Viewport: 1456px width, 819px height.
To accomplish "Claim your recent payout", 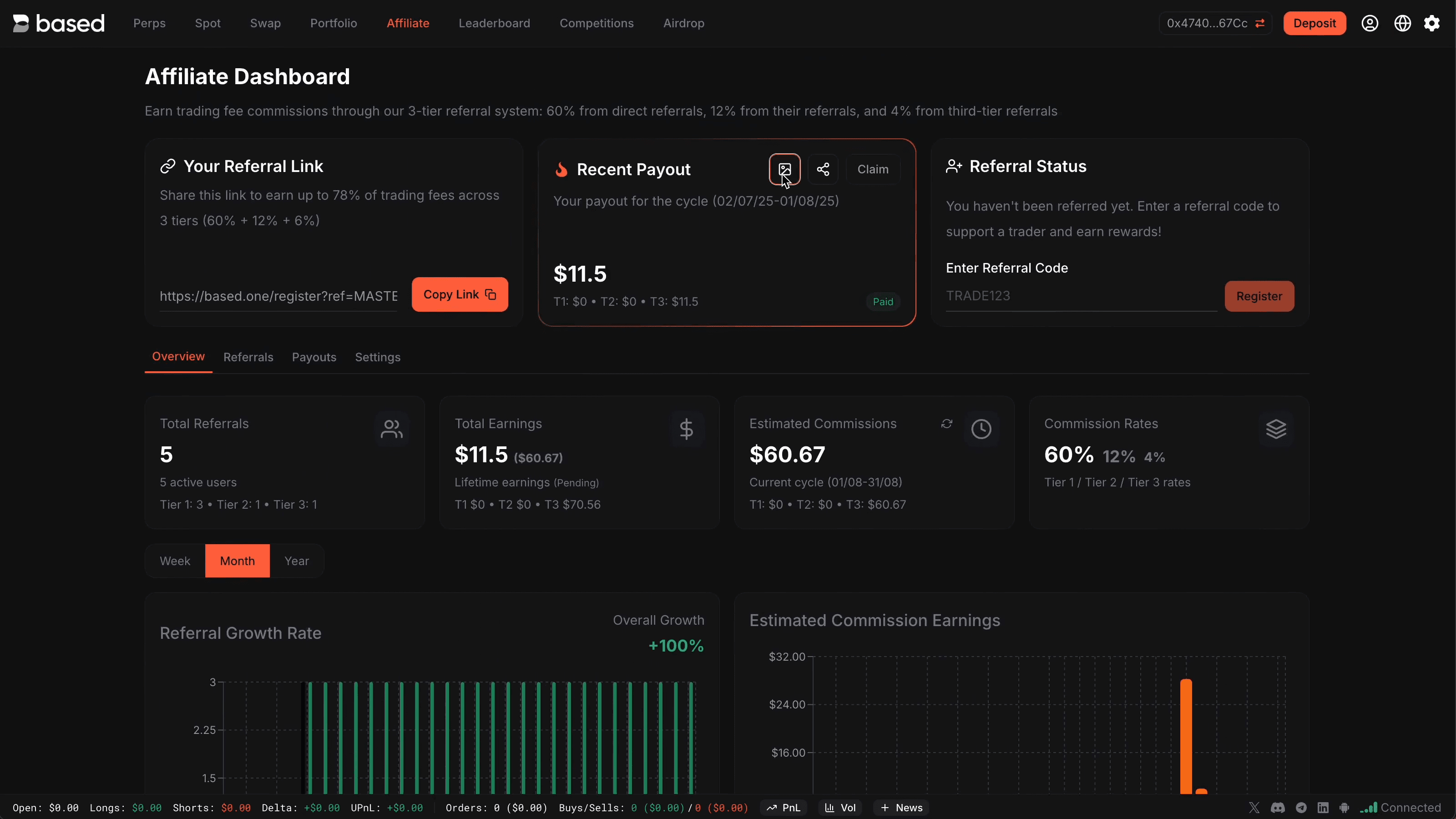I will [x=873, y=169].
